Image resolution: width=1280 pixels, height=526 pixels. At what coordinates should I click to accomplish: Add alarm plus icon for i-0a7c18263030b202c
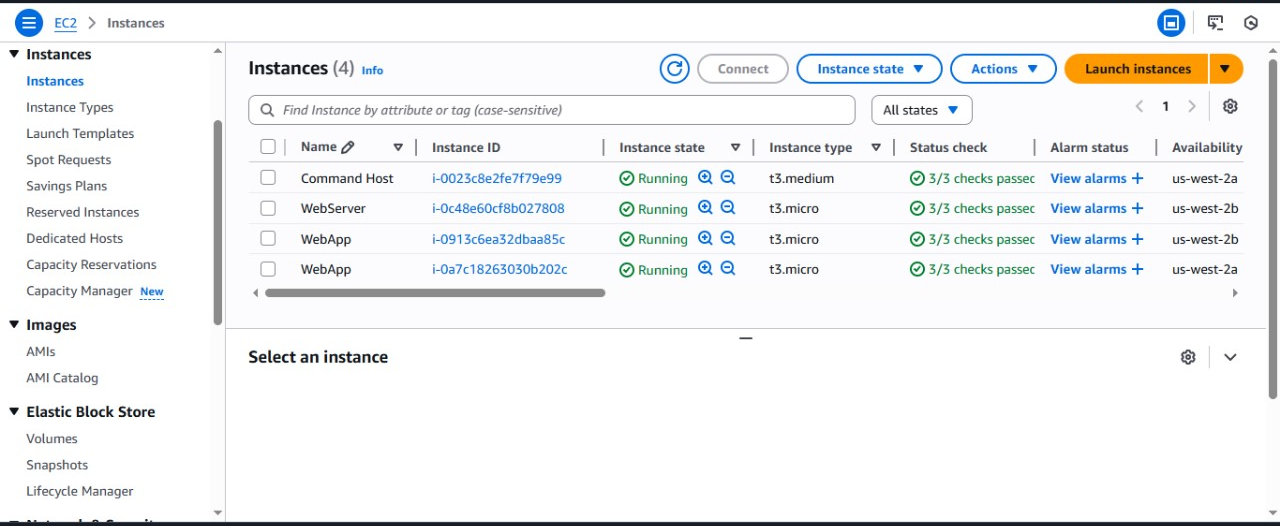tap(1137, 269)
